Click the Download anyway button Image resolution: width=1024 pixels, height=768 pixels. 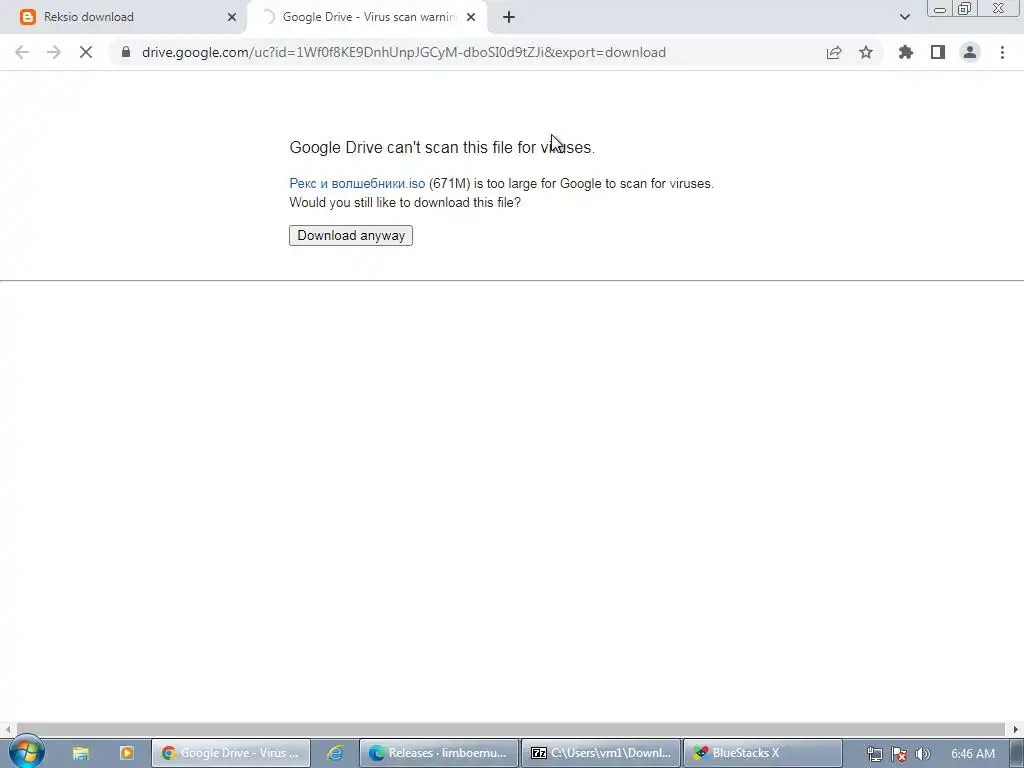click(351, 235)
